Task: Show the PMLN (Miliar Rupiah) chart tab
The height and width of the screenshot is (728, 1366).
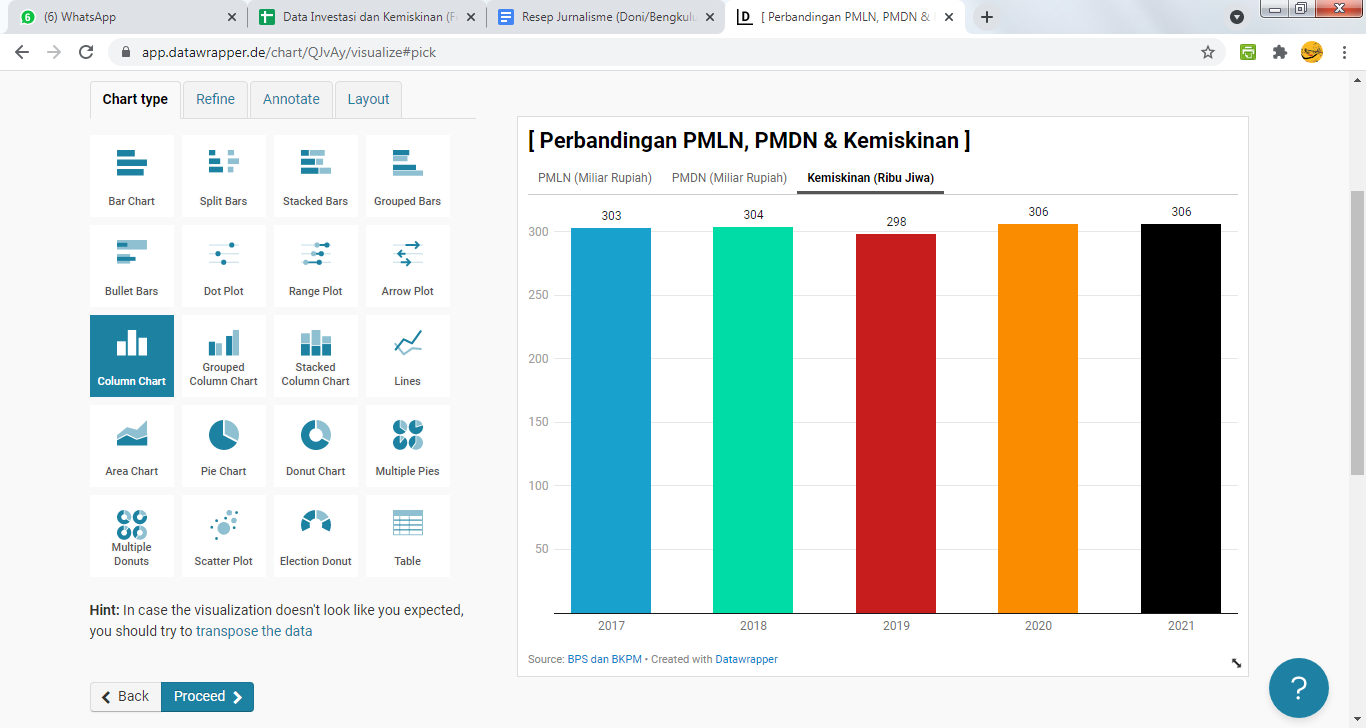Action: [x=595, y=178]
